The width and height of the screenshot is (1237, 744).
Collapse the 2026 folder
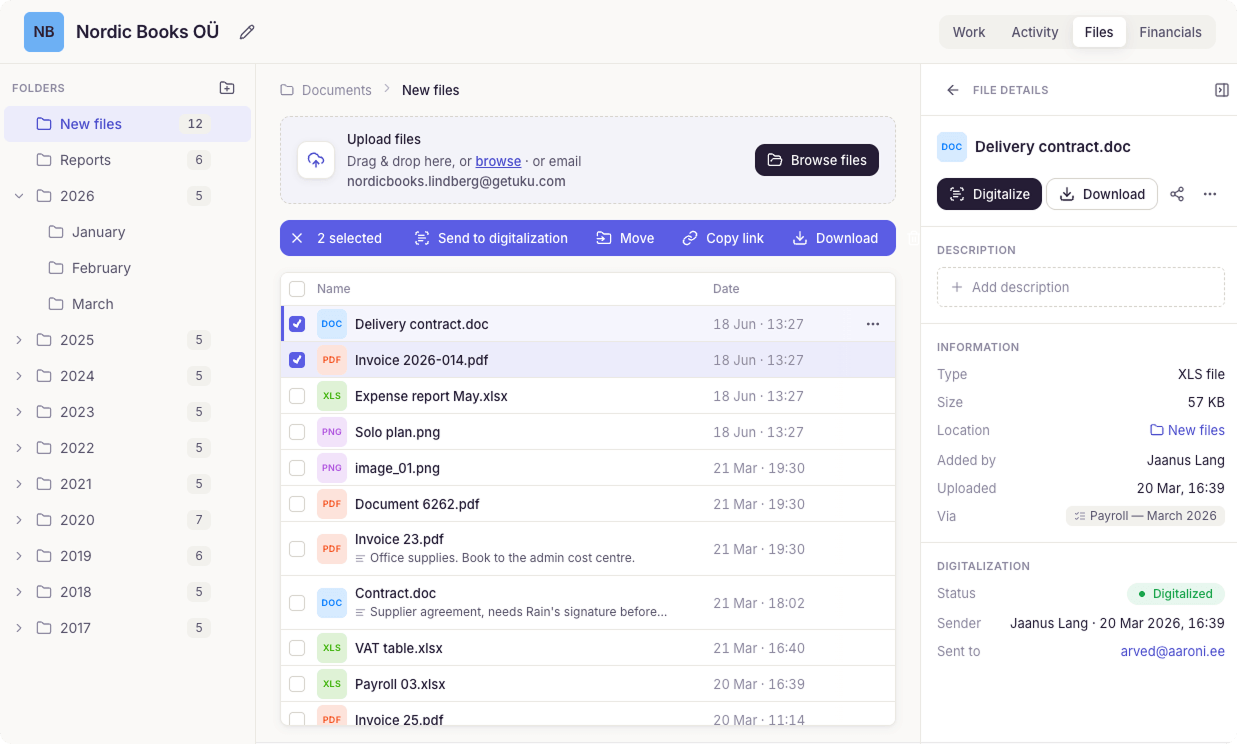click(19, 196)
